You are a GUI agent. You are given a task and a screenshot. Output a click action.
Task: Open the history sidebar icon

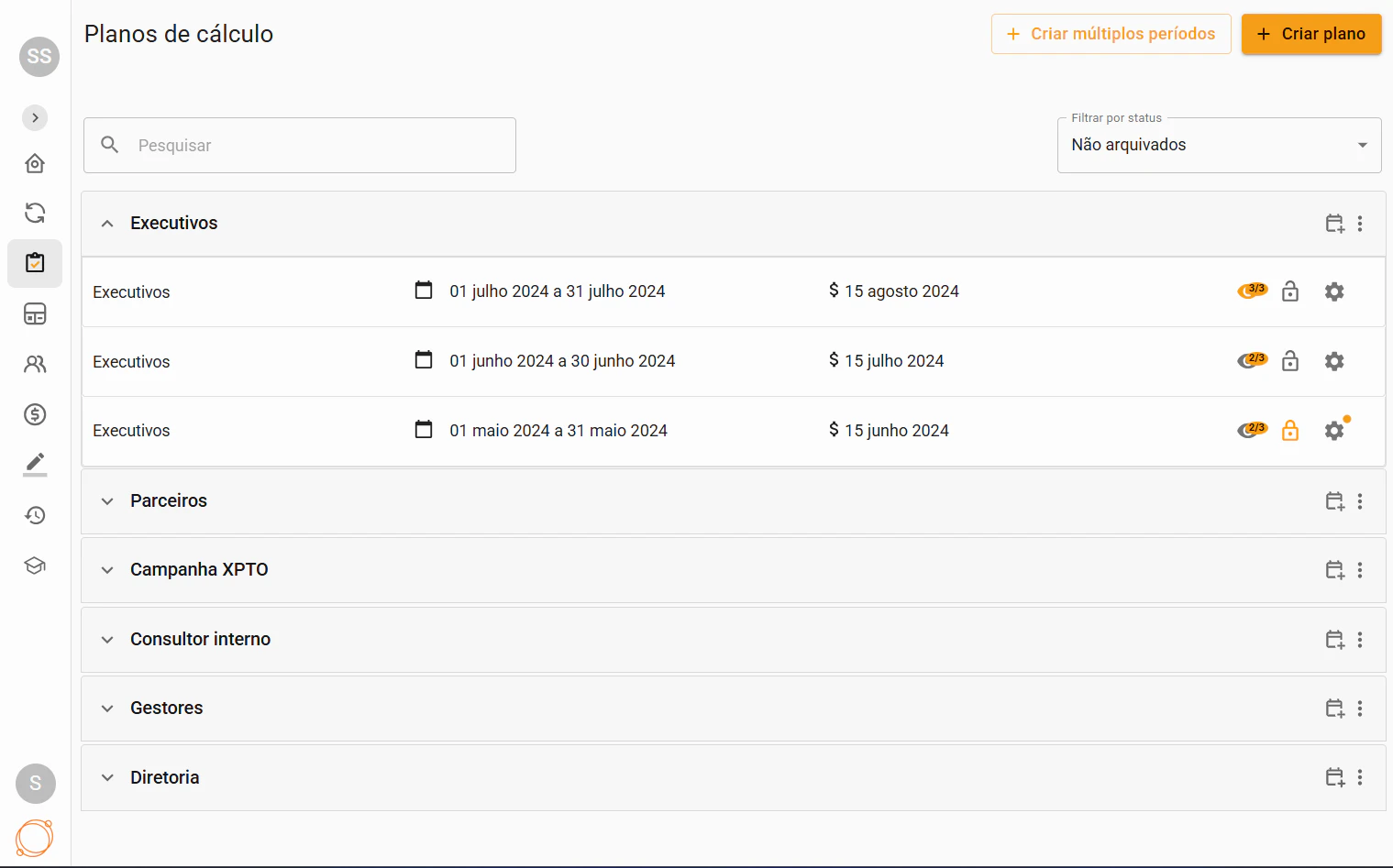point(35,515)
